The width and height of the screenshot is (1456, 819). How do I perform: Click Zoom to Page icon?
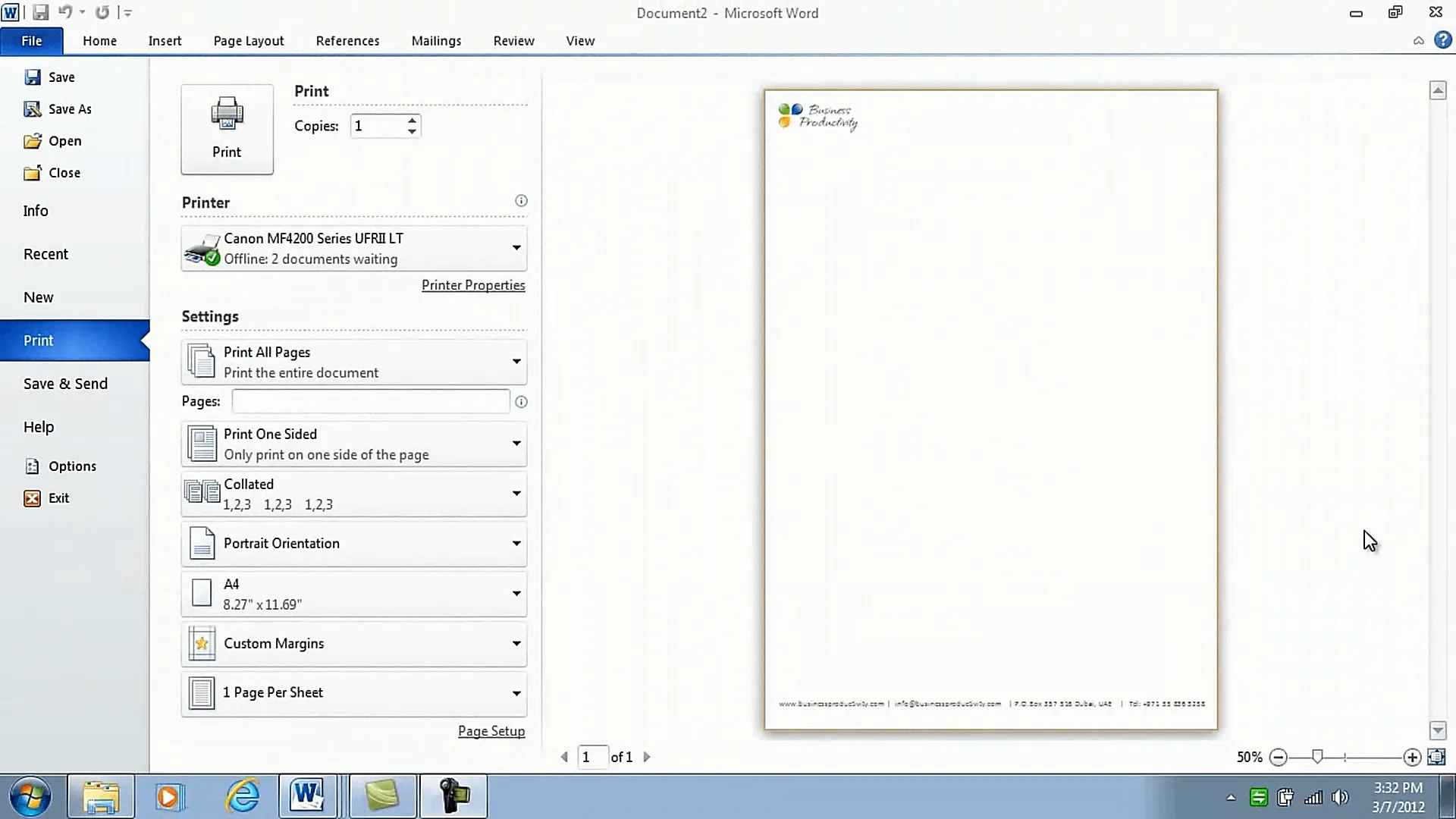(1436, 757)
